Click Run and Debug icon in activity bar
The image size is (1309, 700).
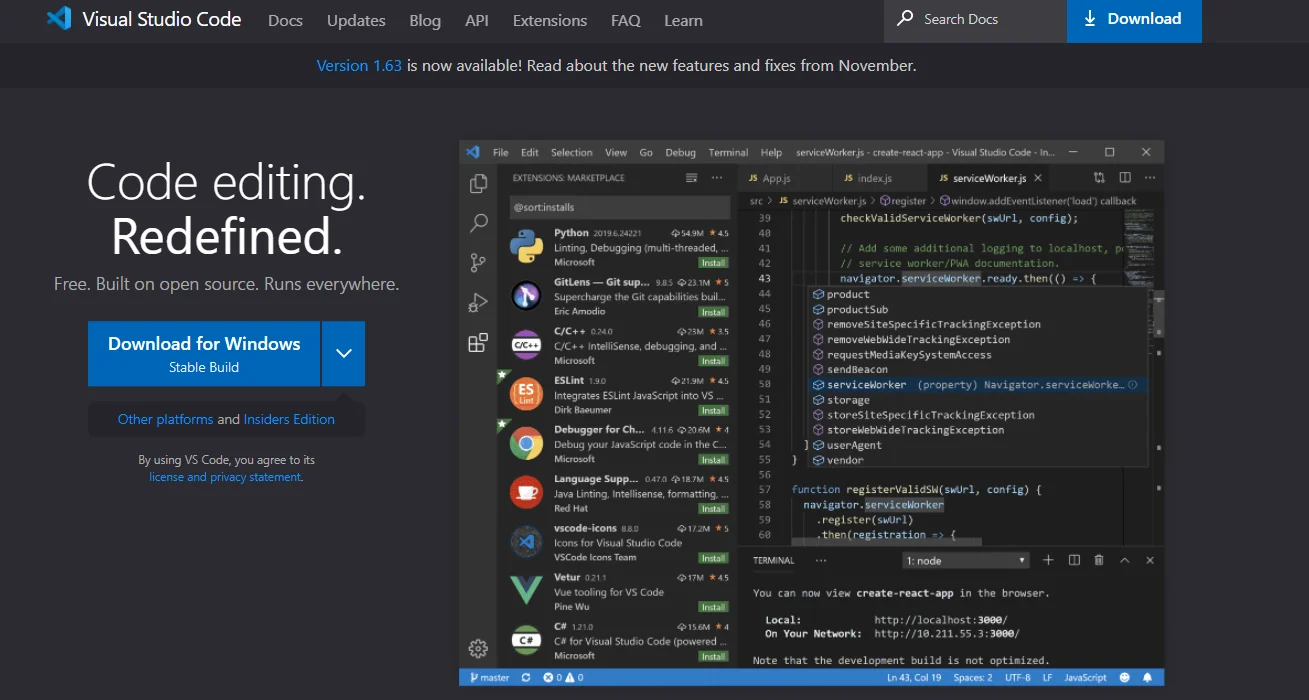(478, 303)
